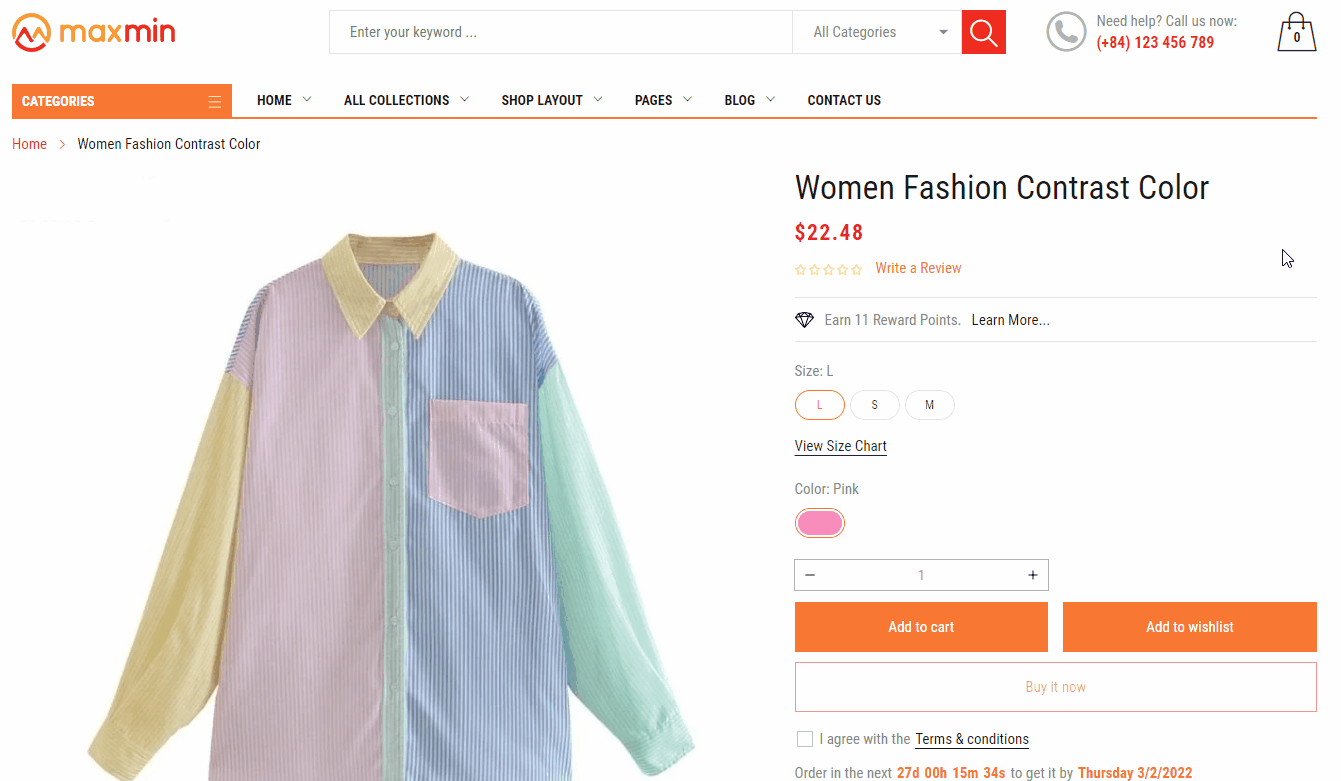Click the star rating icons
The height and width of the screenshot is (781, 1341).
[828, 269]
